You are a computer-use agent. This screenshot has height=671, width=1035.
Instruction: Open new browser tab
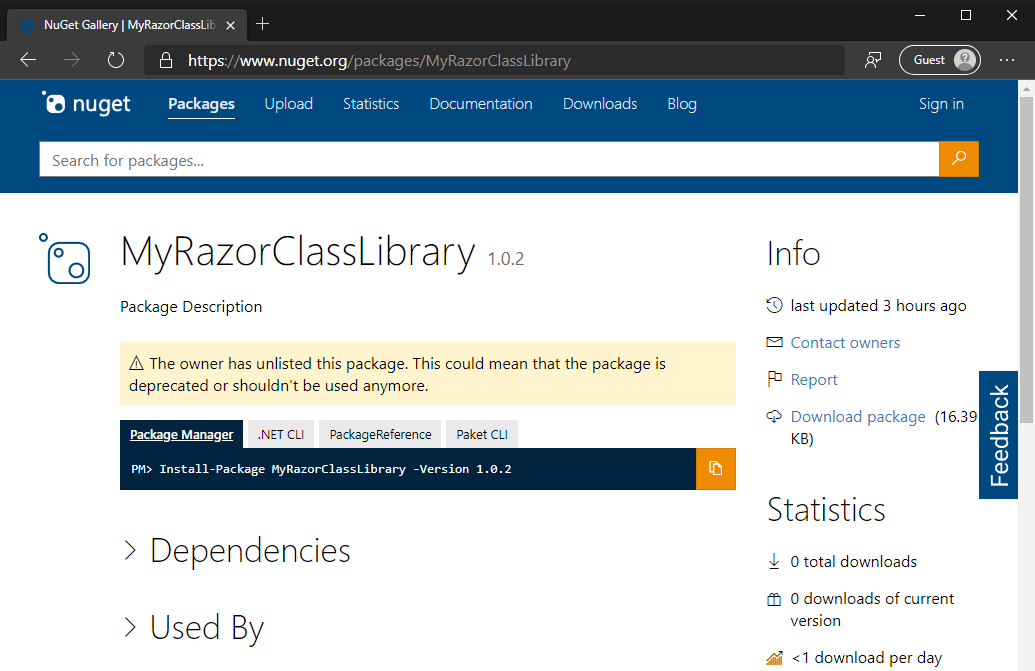coord(263,23)
